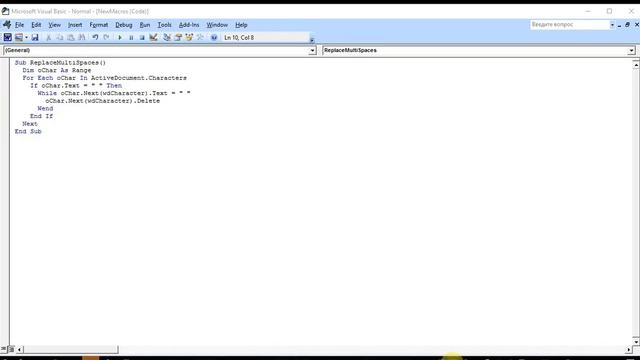Open the Run menu
This screenshot has height=360, width=640.
pos(145,25)
